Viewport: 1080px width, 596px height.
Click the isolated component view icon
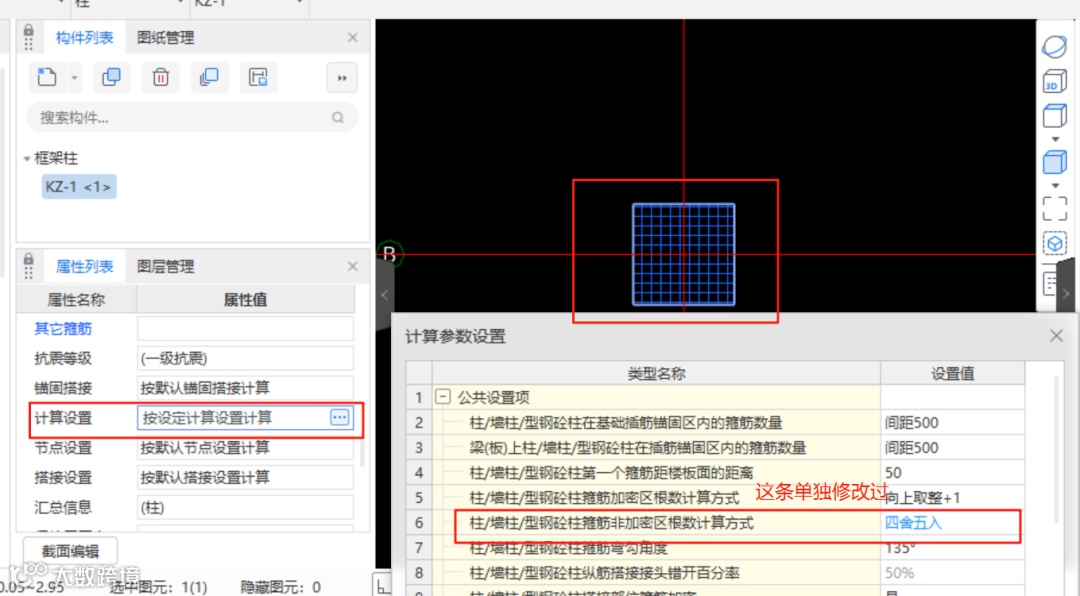tap(1055, 244)
